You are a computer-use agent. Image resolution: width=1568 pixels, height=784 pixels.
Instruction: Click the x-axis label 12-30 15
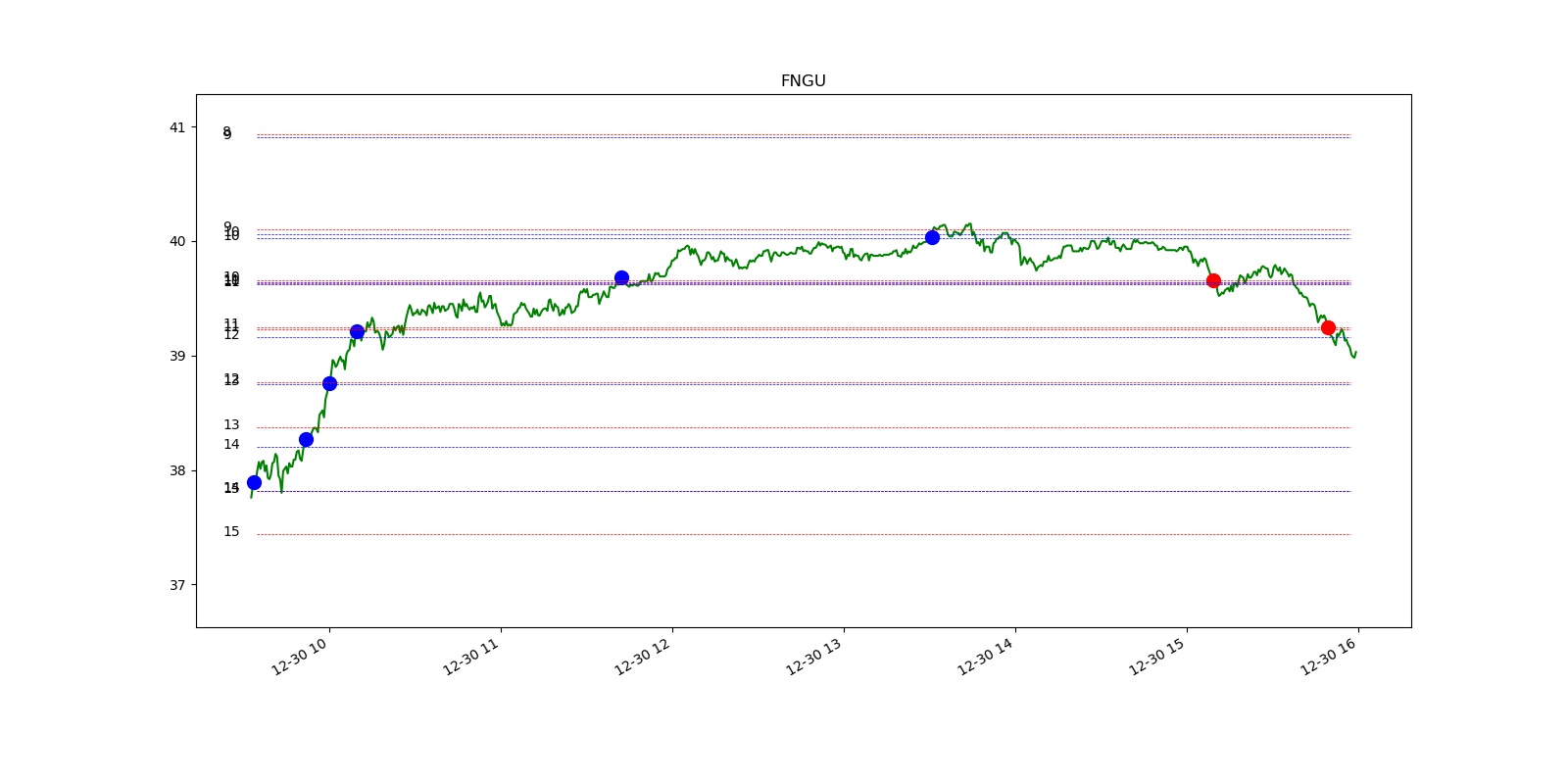[1157, 657]
